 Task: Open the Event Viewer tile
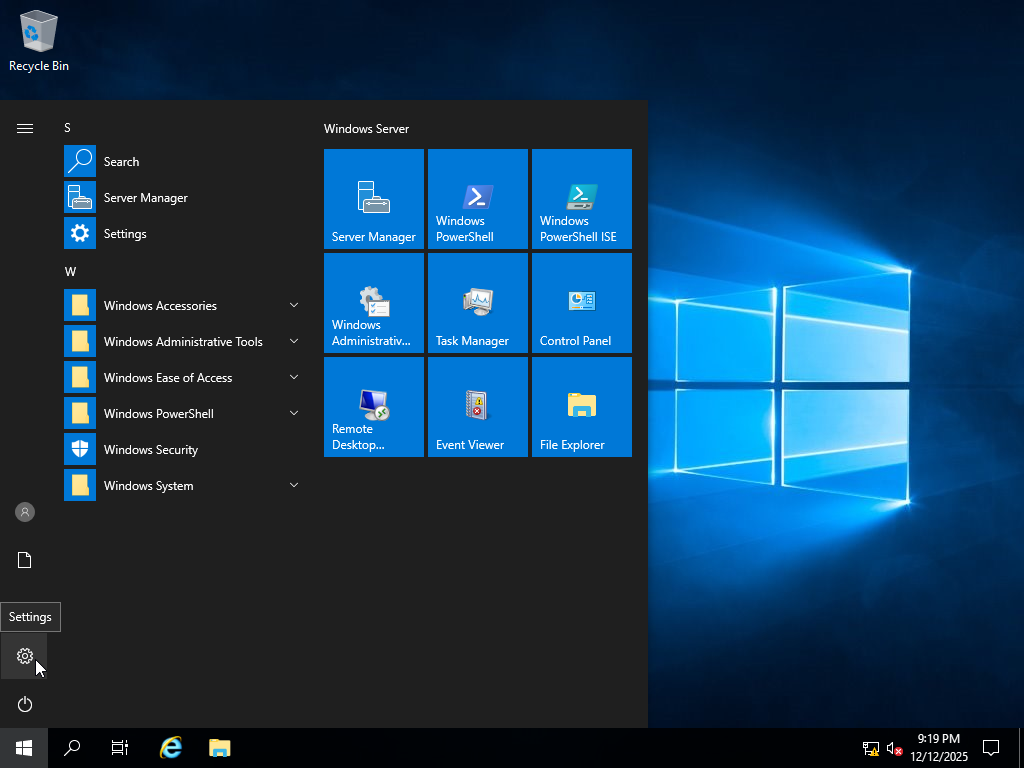(478, 407)
